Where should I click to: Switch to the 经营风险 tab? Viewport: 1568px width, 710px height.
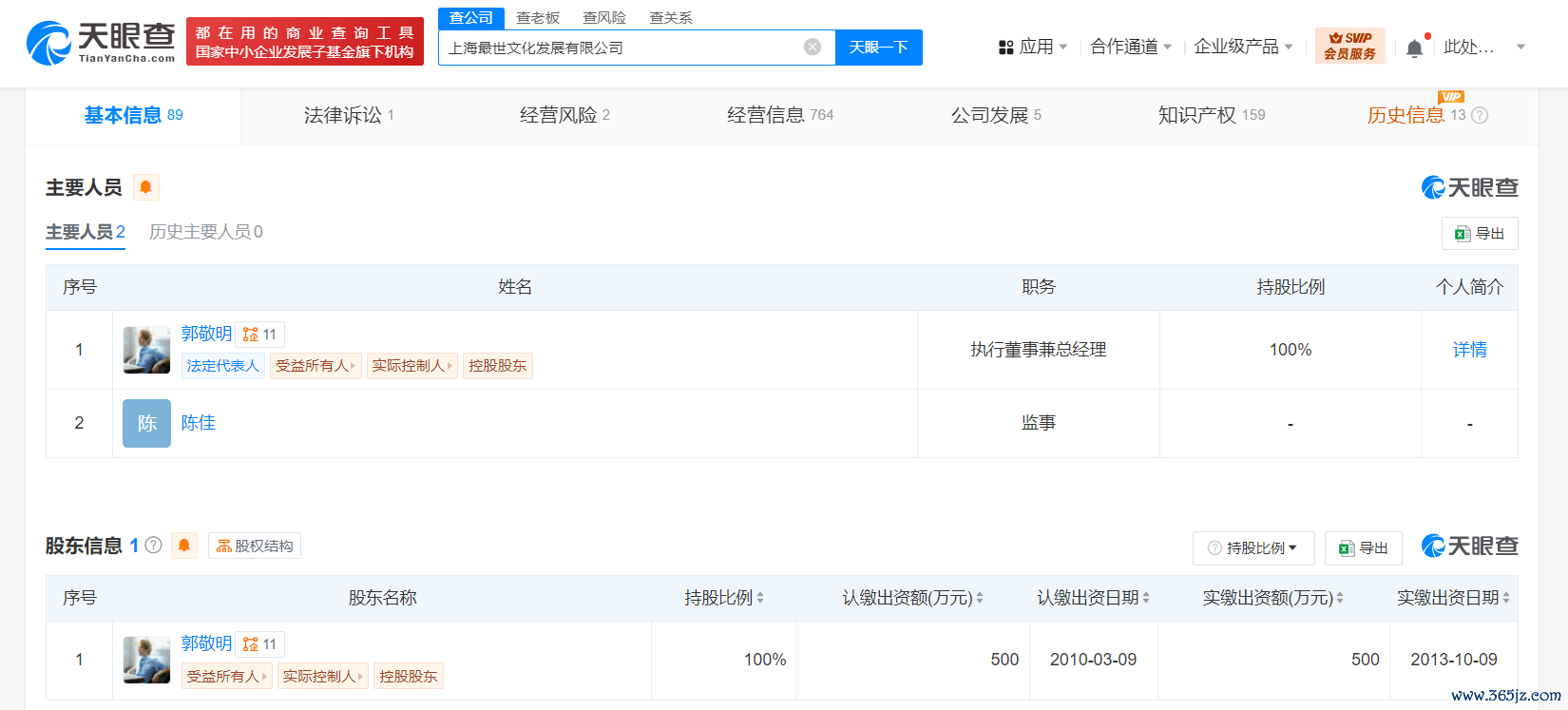pyautogui.click(x=564, y=115)
